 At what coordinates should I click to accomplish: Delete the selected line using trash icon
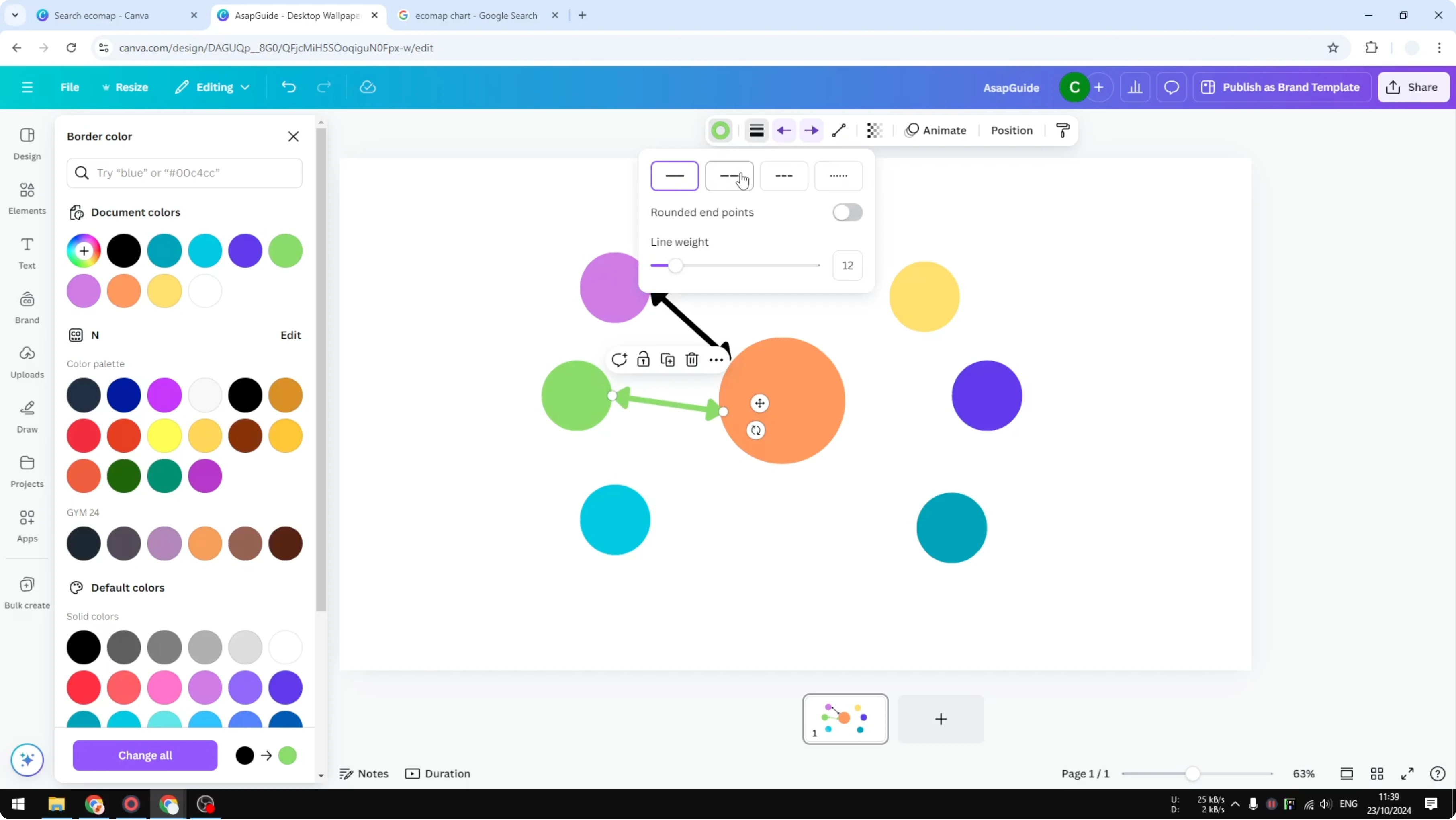pos(691,359)
